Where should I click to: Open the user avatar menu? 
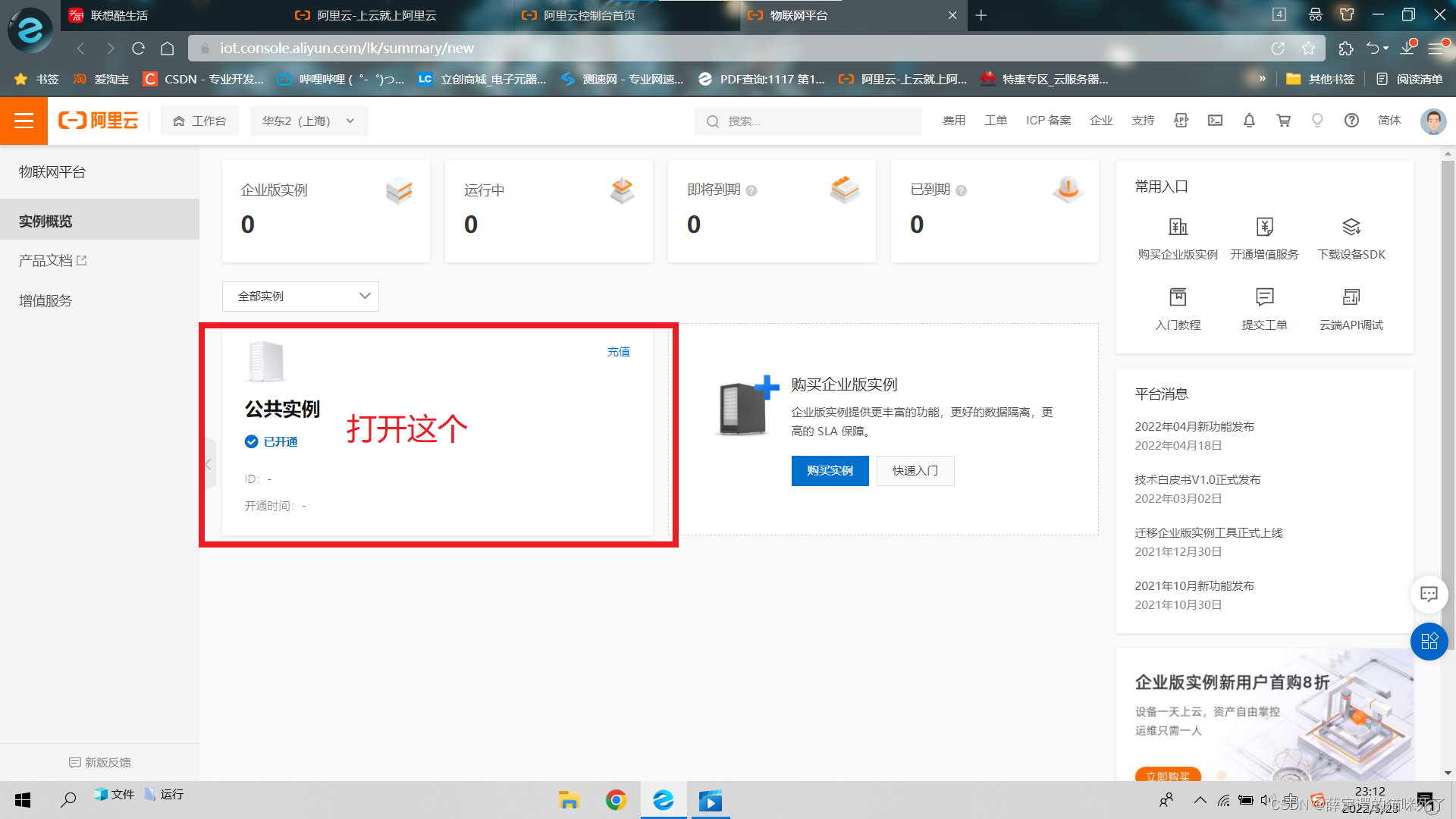[1433, 121]
